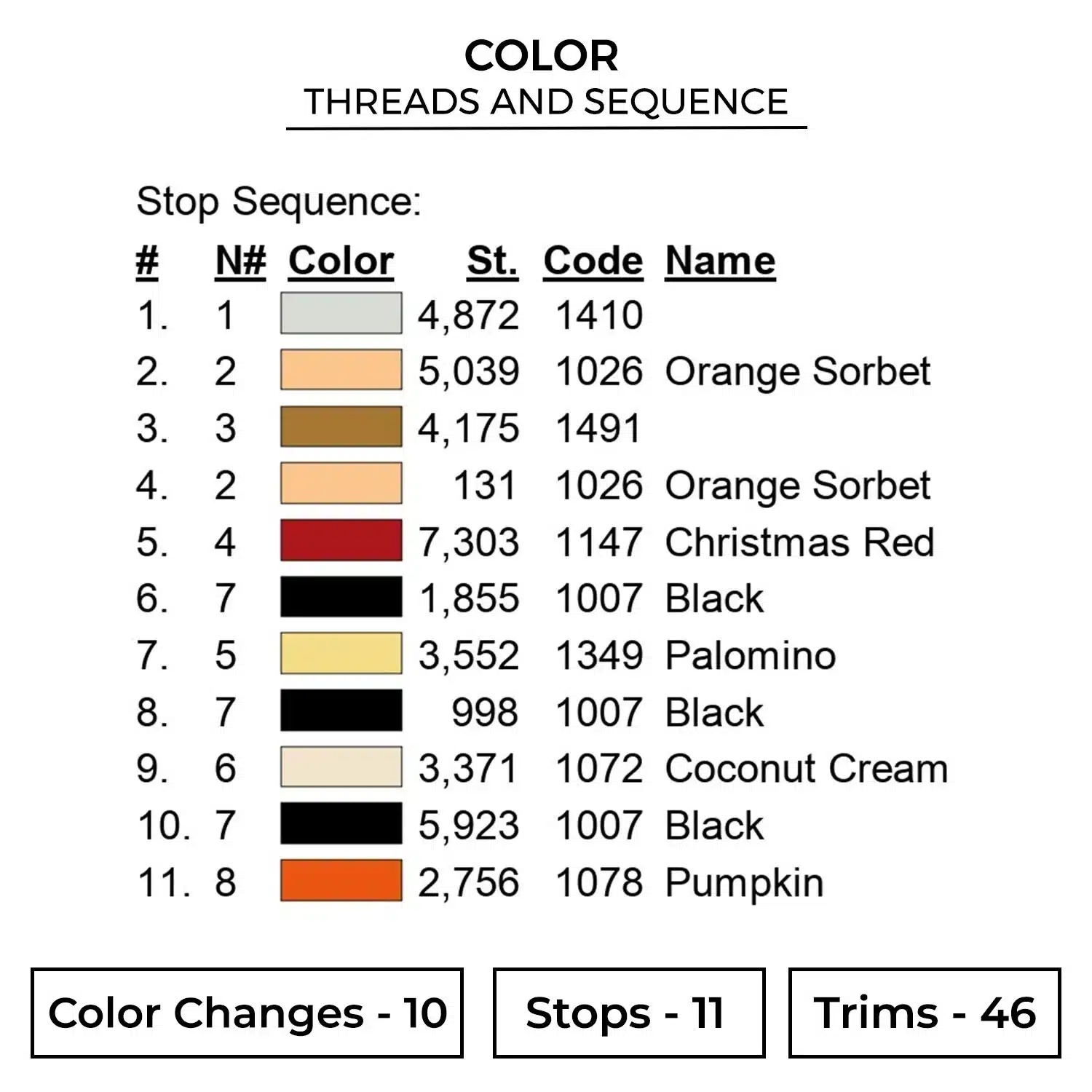Click the THREADS AND SEQUENCE heading
1092x1092 pixels.
coord(546,101)
